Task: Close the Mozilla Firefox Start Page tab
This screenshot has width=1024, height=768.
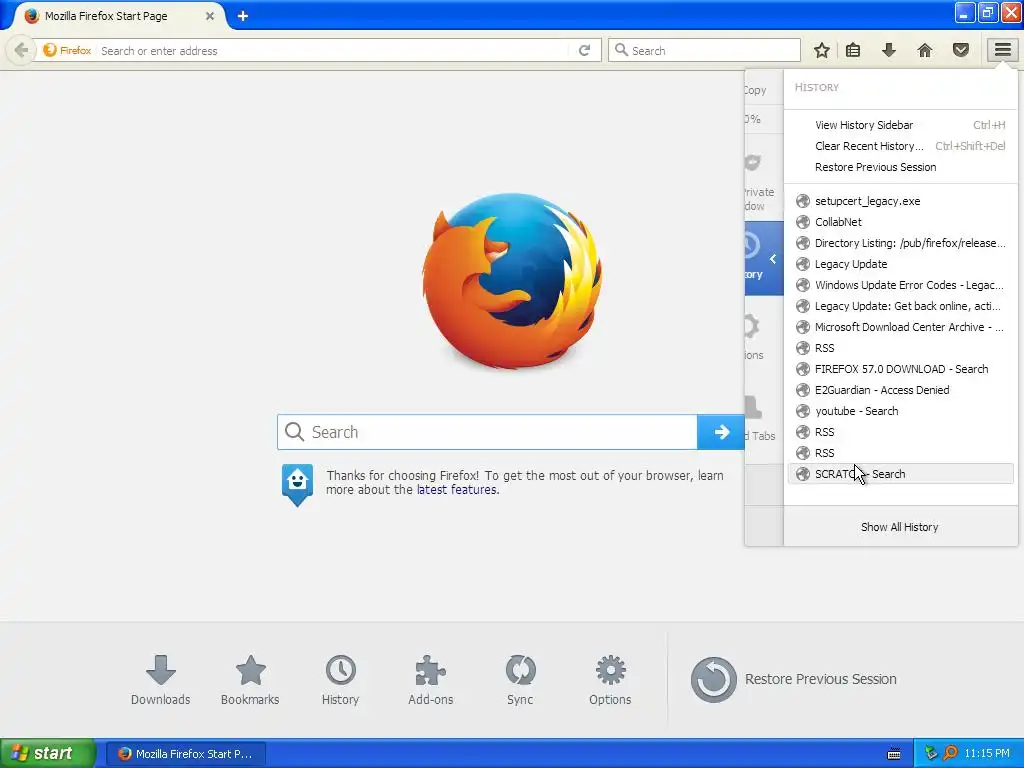Action: point(210,16)
